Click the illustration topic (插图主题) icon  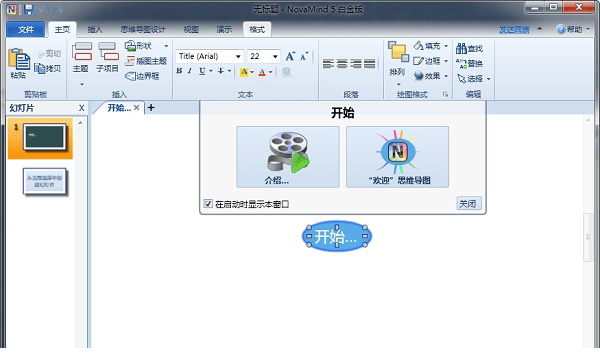pos(130,61)
